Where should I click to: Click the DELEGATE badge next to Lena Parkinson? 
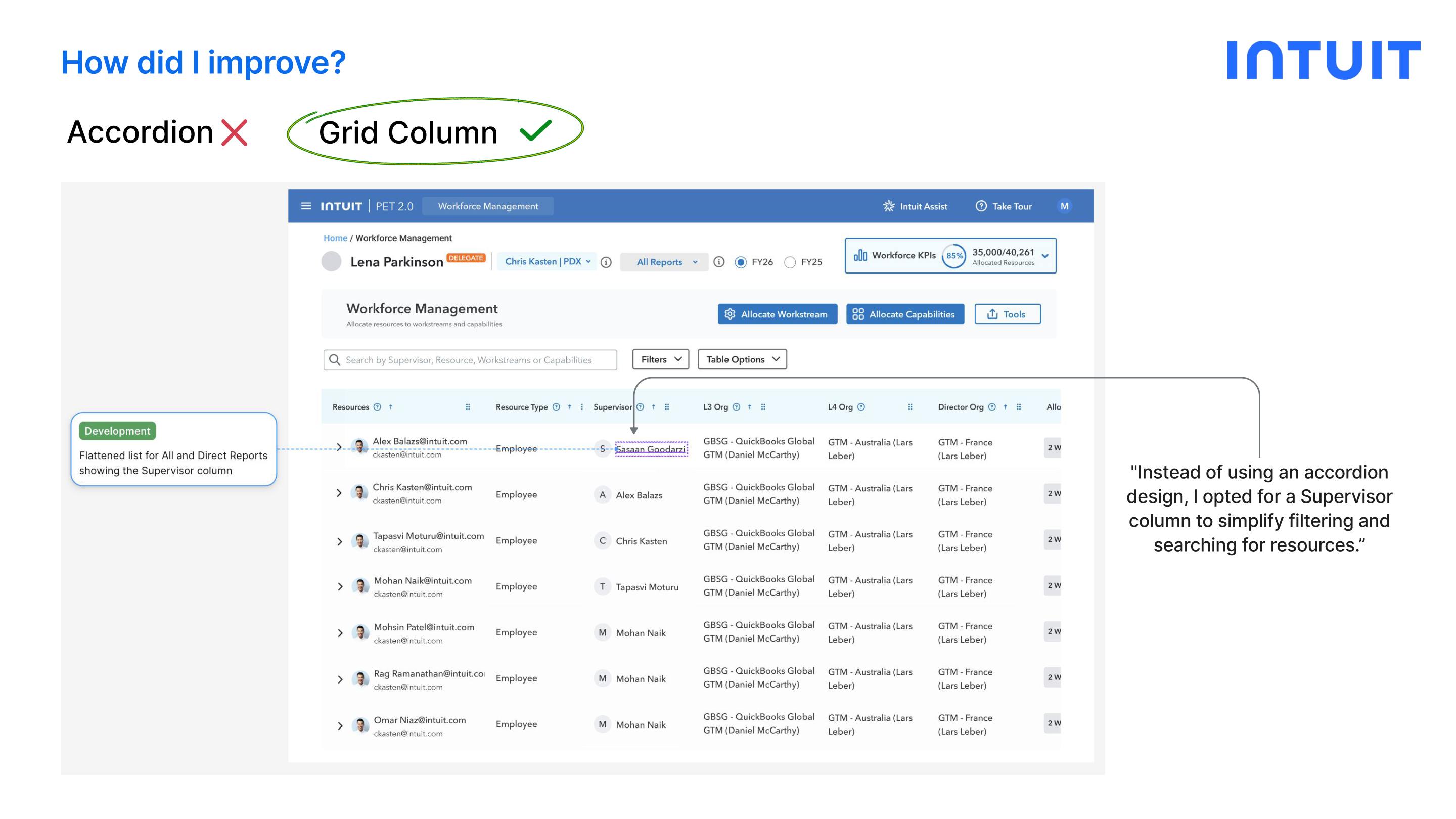466,258
